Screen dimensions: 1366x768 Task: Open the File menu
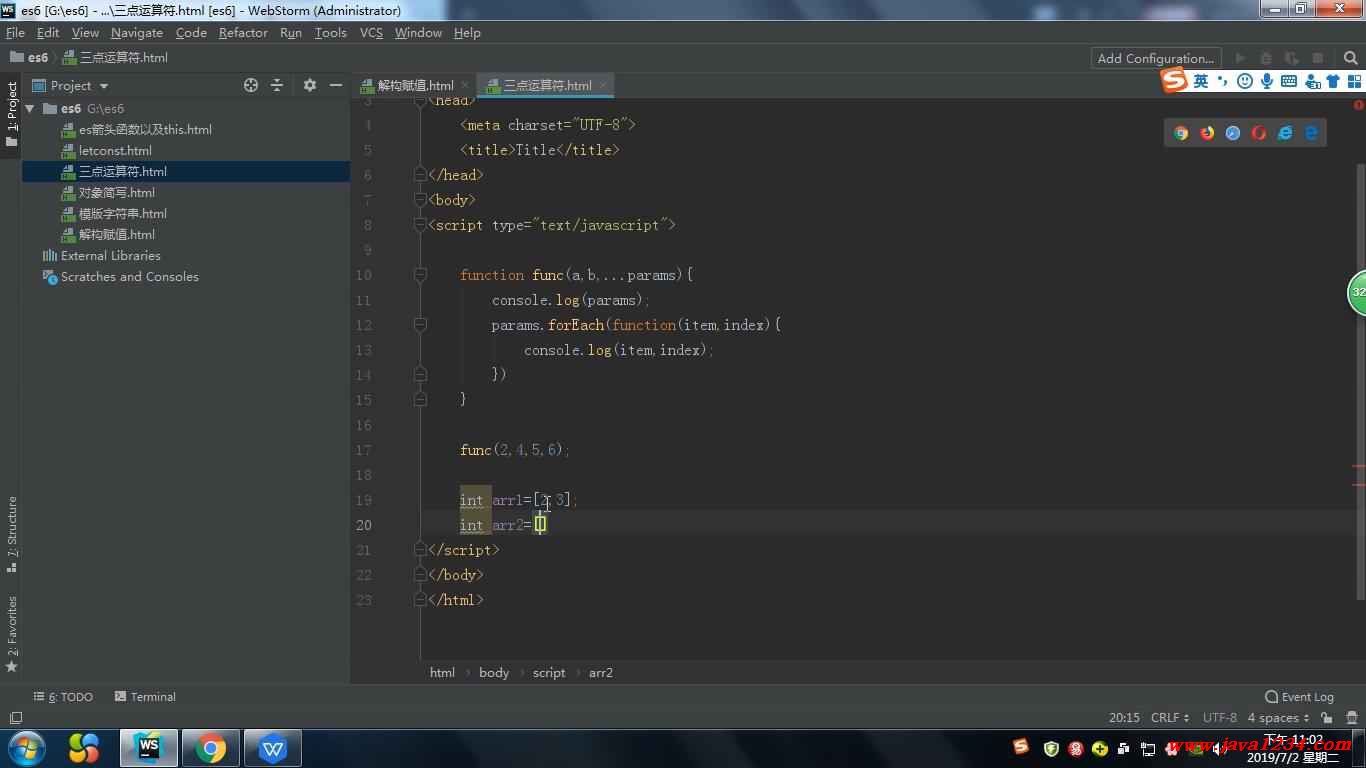pyautogui.click(x=15, y=33)
